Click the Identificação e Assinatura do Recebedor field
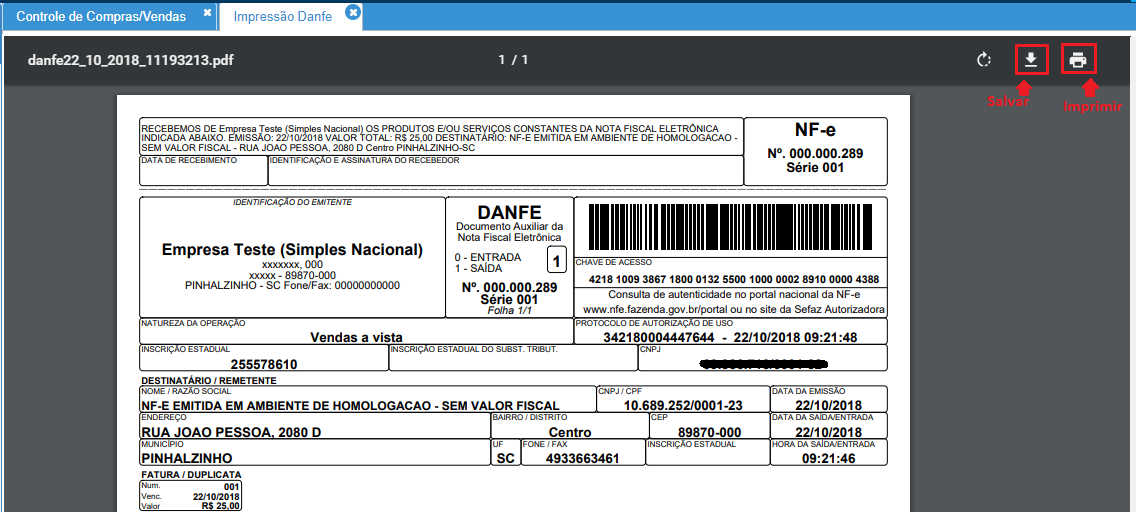1136x515 pixels. [506, 170]
